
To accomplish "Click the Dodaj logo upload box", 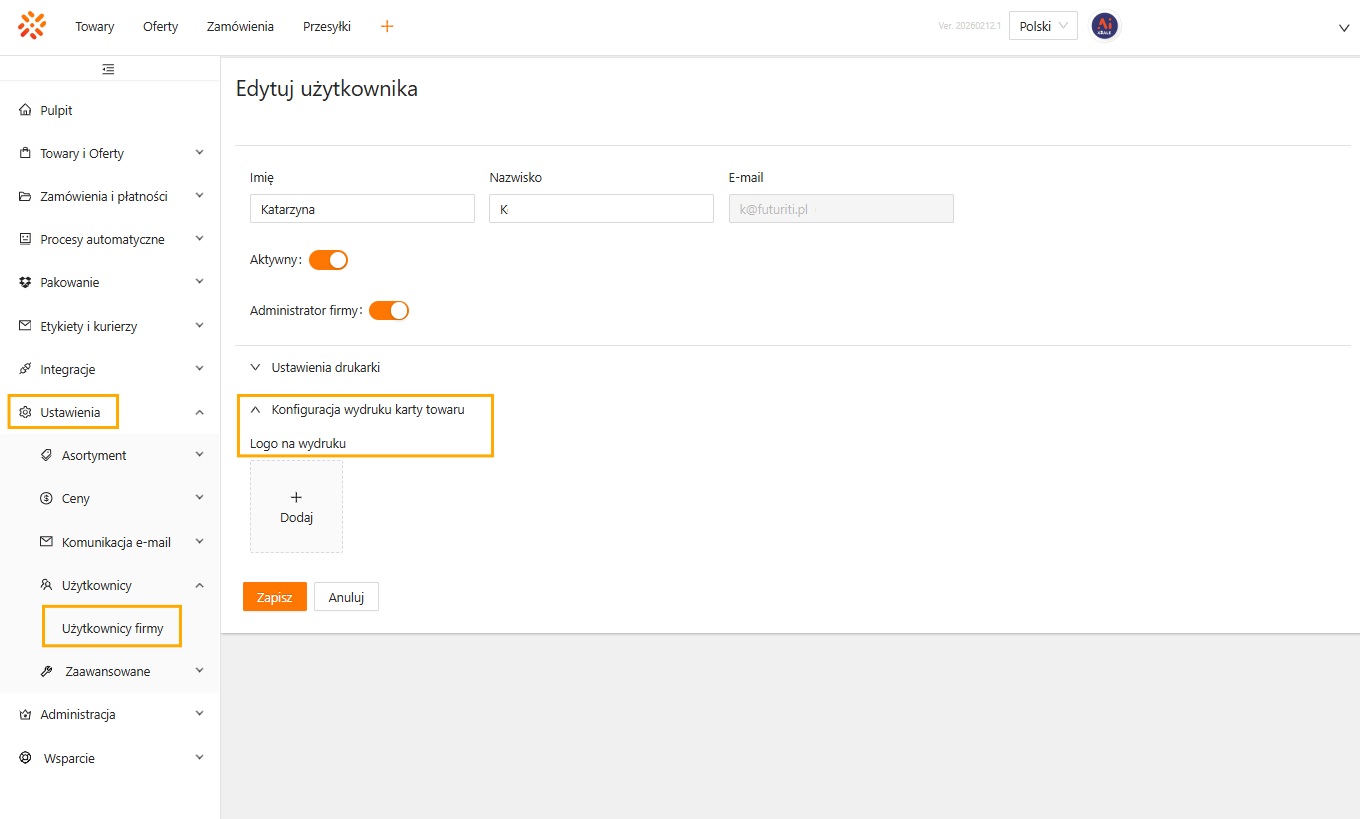I will (296, 506).
